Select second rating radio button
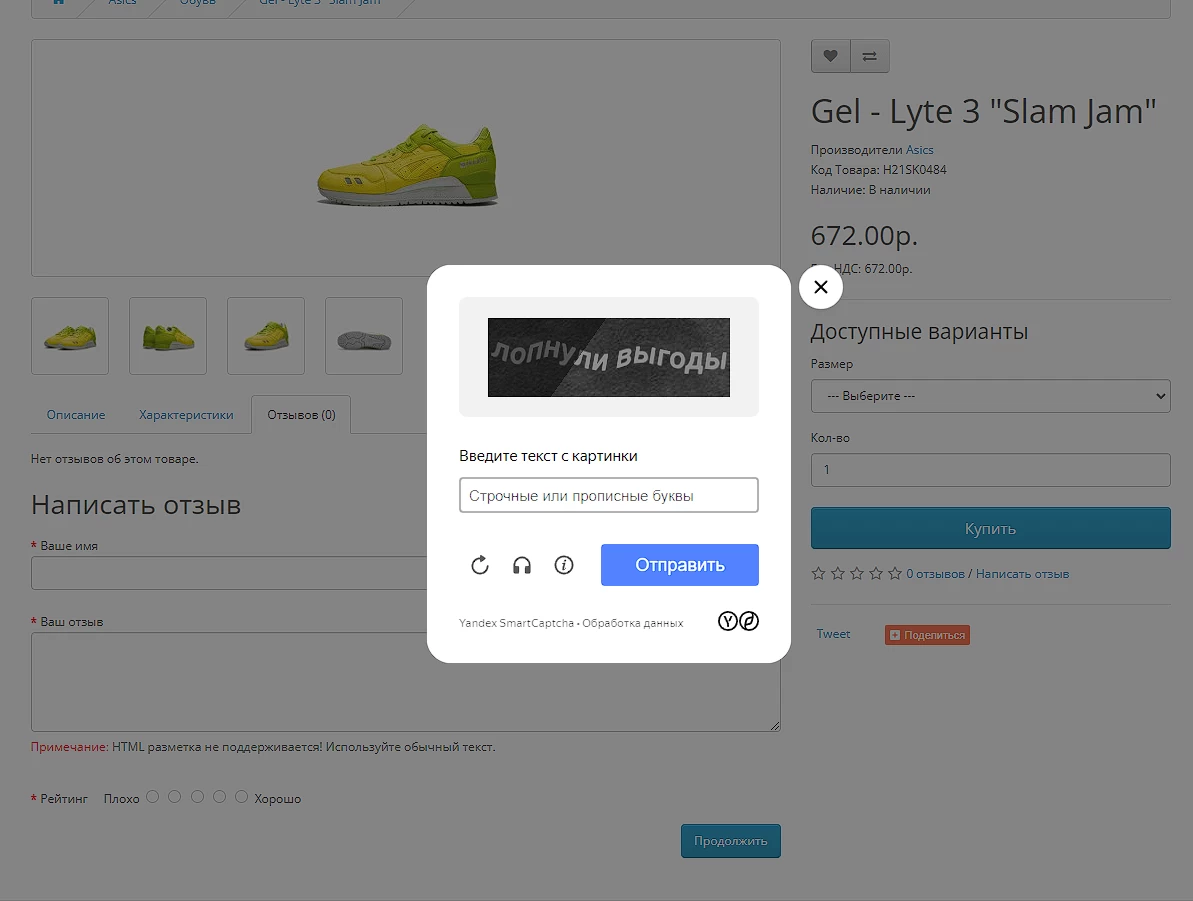 [x=174, y=796]
